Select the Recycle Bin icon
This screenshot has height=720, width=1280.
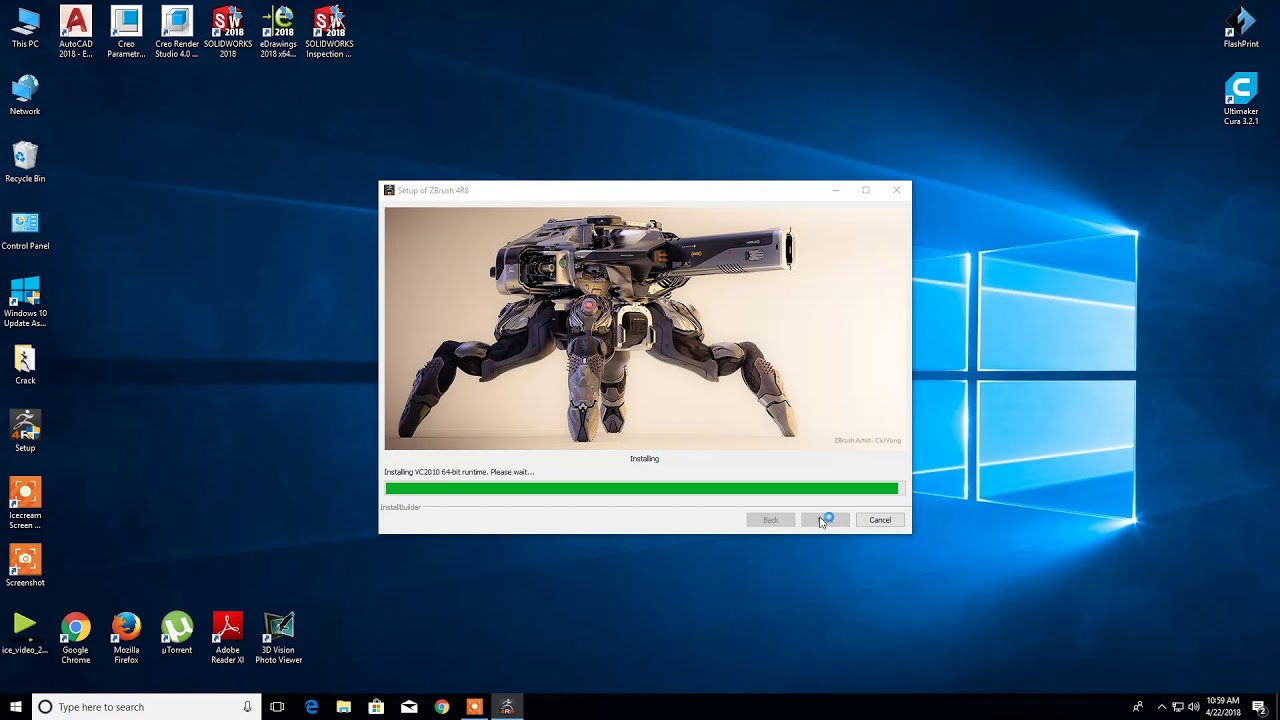click(x=25, y=162)
